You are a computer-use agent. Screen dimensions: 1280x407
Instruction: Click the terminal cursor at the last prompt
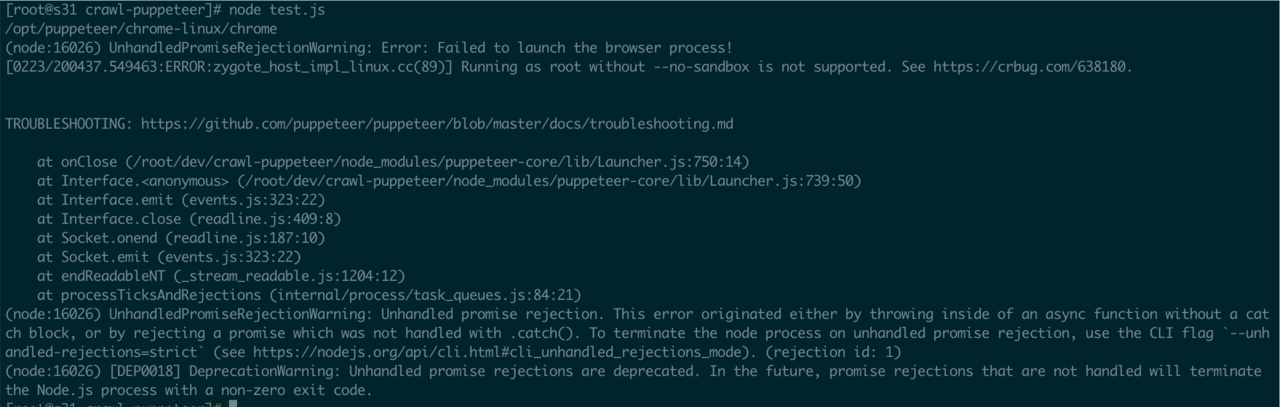[232, 403]
